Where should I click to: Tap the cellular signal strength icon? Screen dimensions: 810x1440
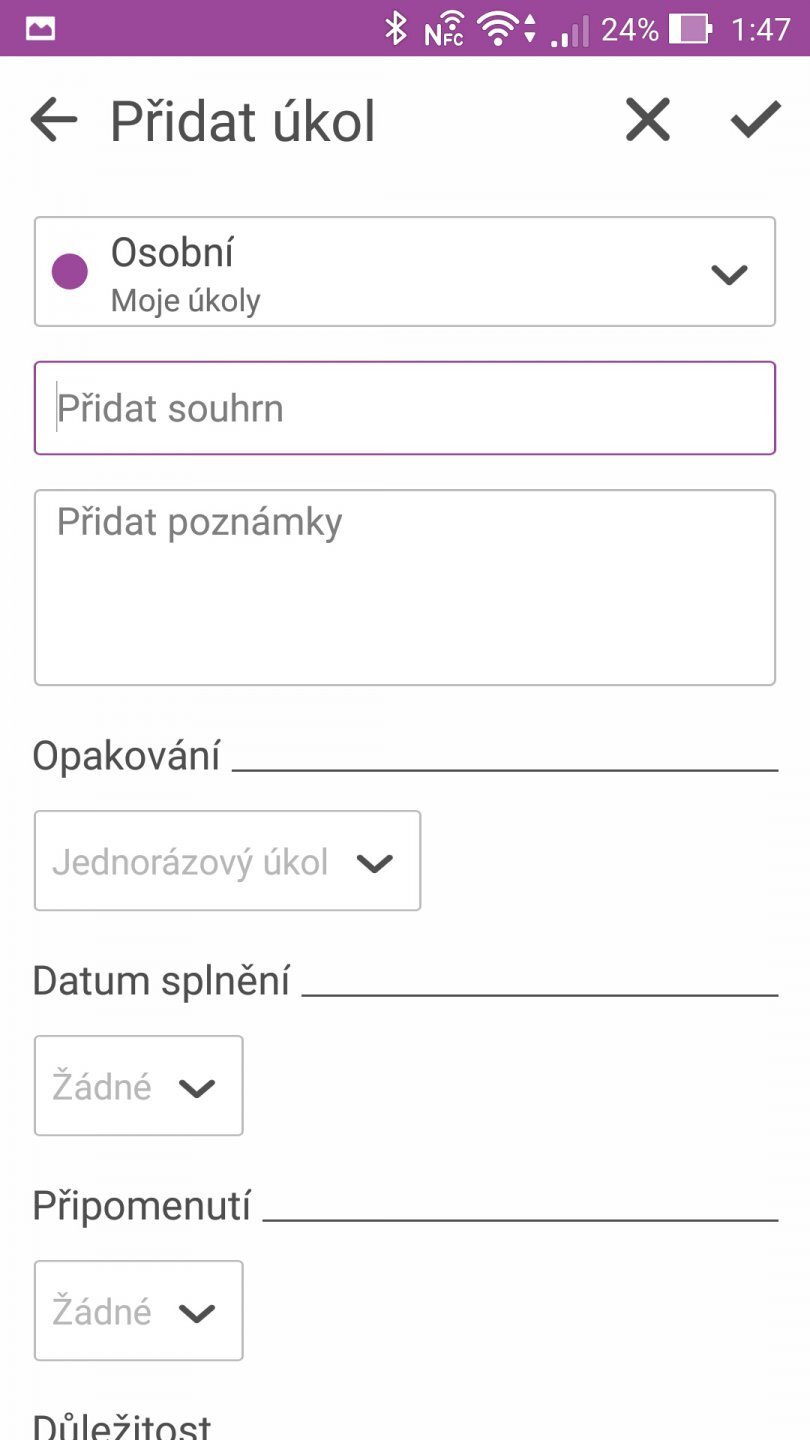pyautogui.click(x=569, y=31)
